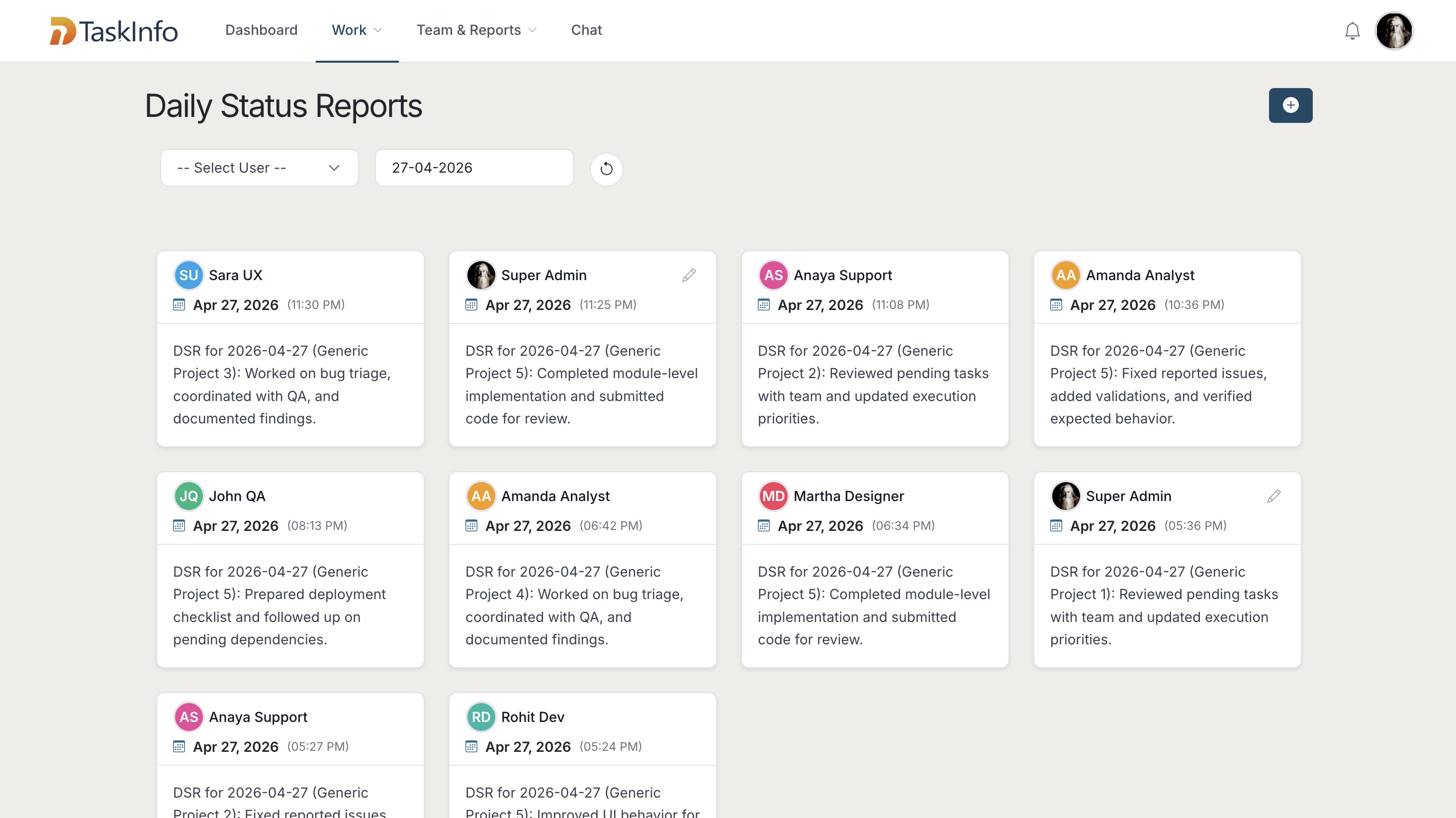Click calendar icon beside 11:08 PM date
This screenshot has height=818, width=1456.
(x=764, y=305)
